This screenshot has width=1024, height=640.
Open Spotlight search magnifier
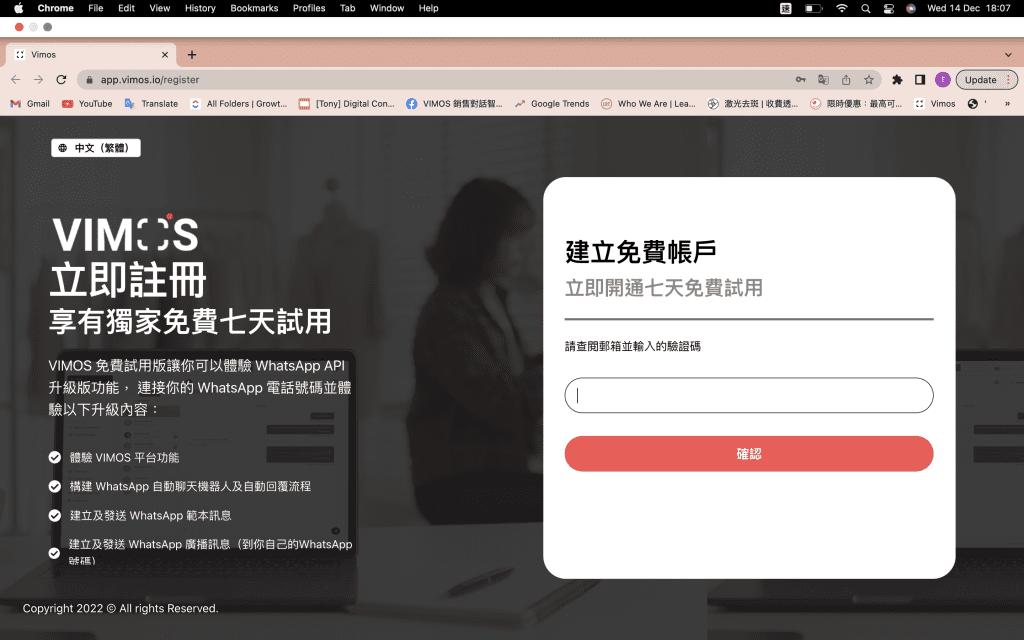[865, 8]
